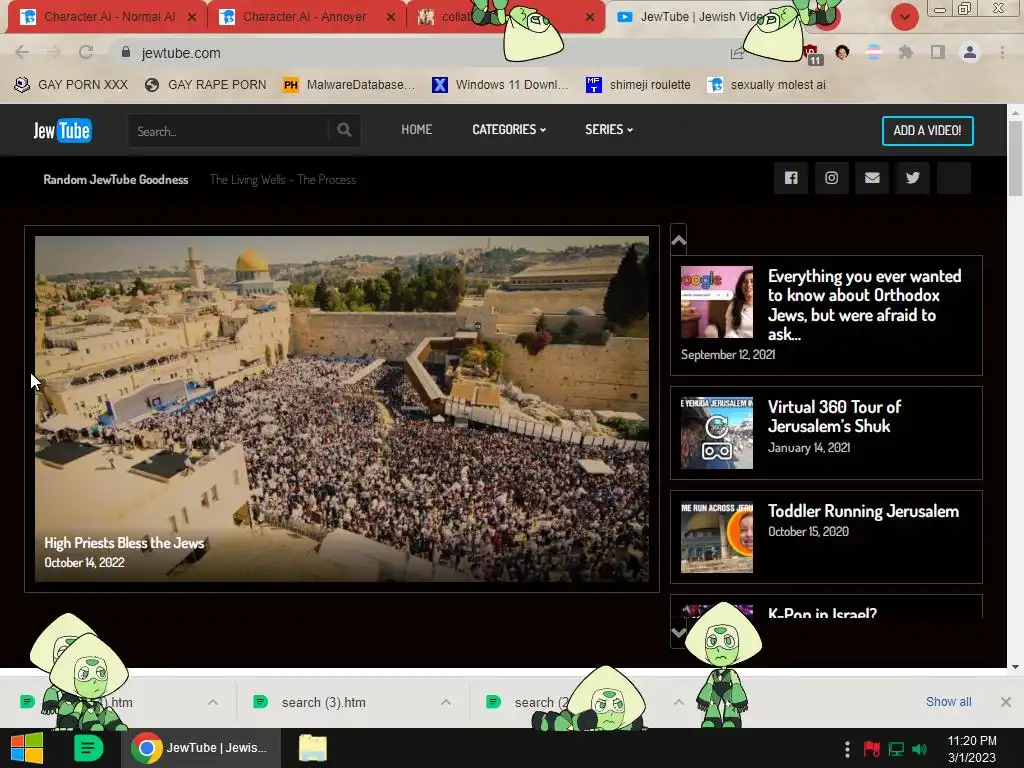The width and height of the screenshot is (1024, 768).
Task: Go back with the browser back arrow
Action: pyautogui.click(x=22, y=52)
